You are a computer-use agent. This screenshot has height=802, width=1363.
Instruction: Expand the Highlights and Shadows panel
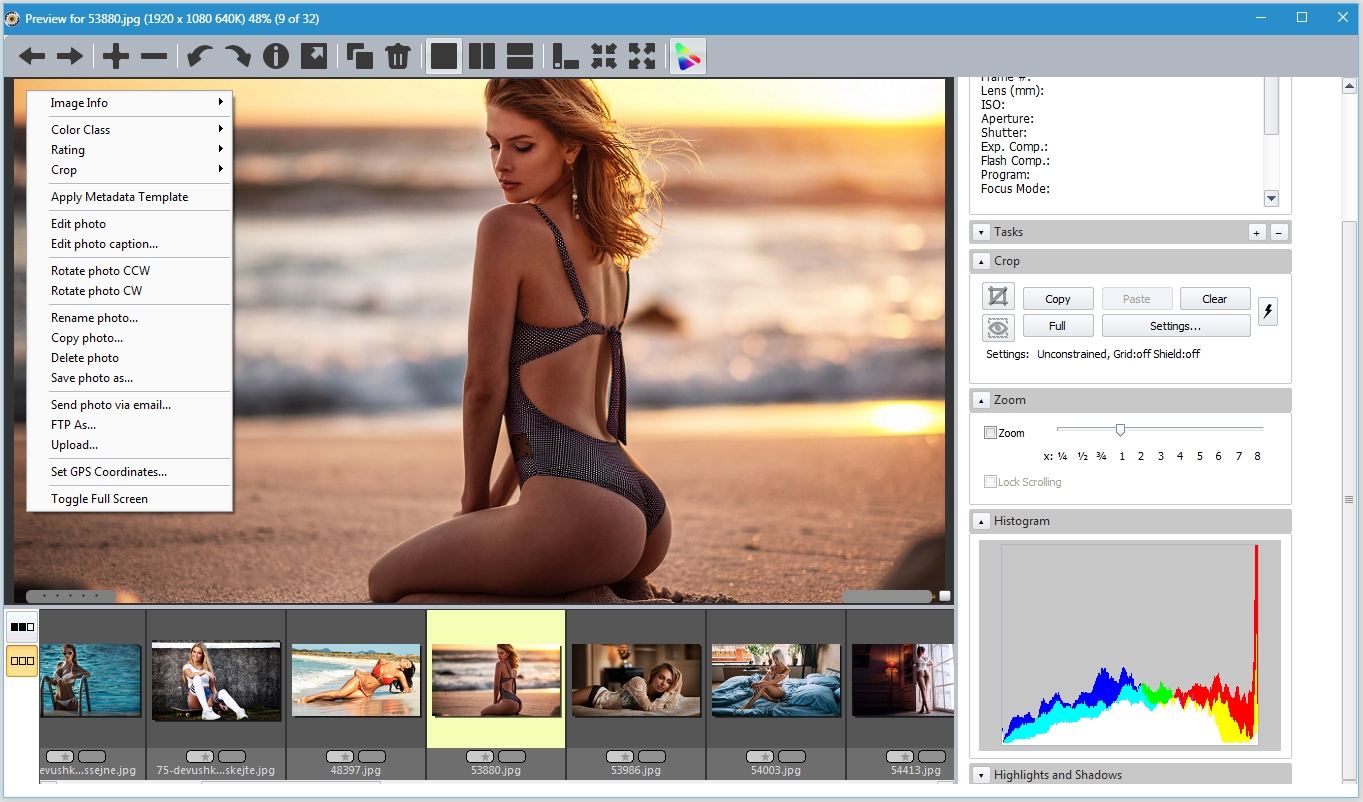point(981,775)
